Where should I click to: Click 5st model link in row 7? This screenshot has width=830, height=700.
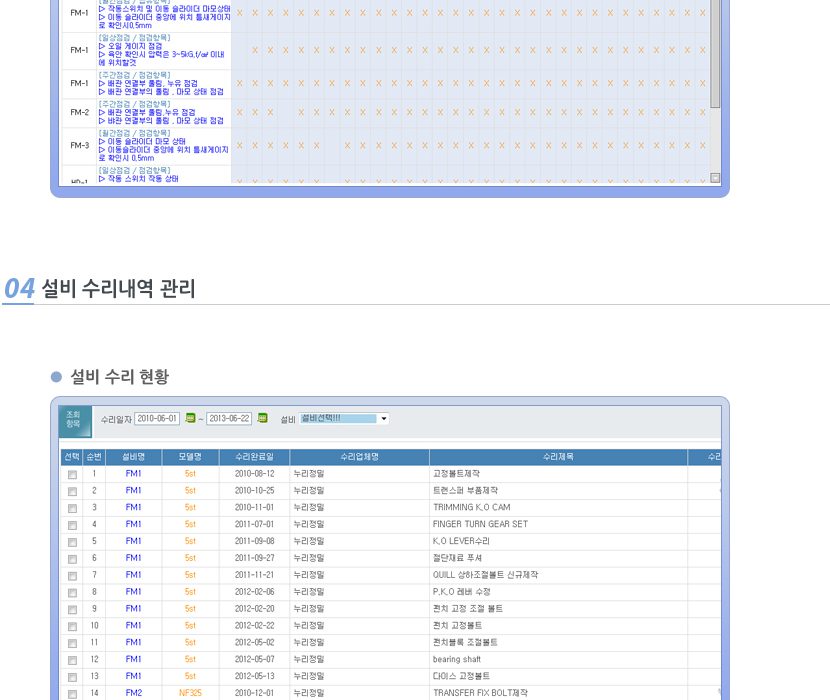(x=190, y=575)
